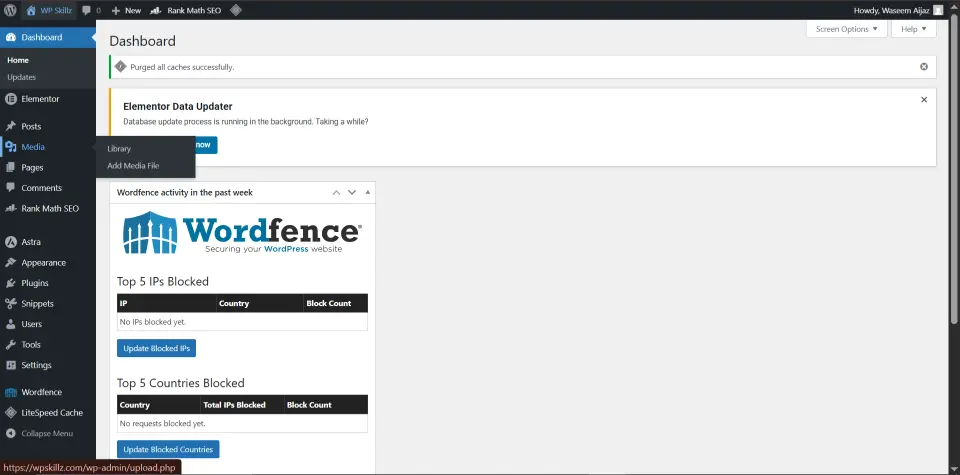Image resolution: width=960 pixels, height=475 pixels.
Task: Click the New plus icon
Action: point(115,10)
